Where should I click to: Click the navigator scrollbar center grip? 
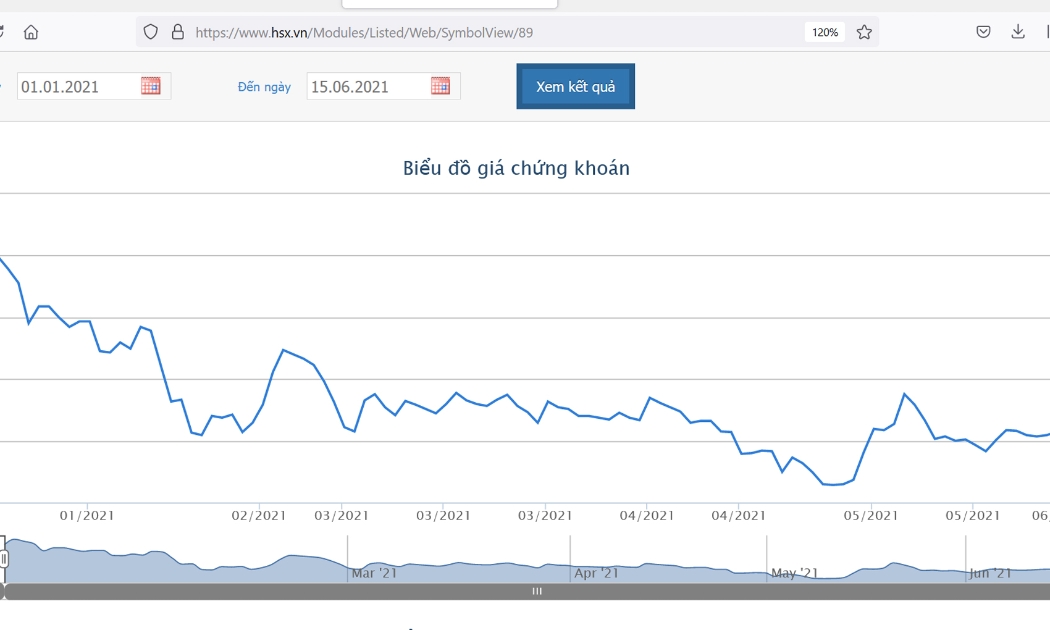537,591
